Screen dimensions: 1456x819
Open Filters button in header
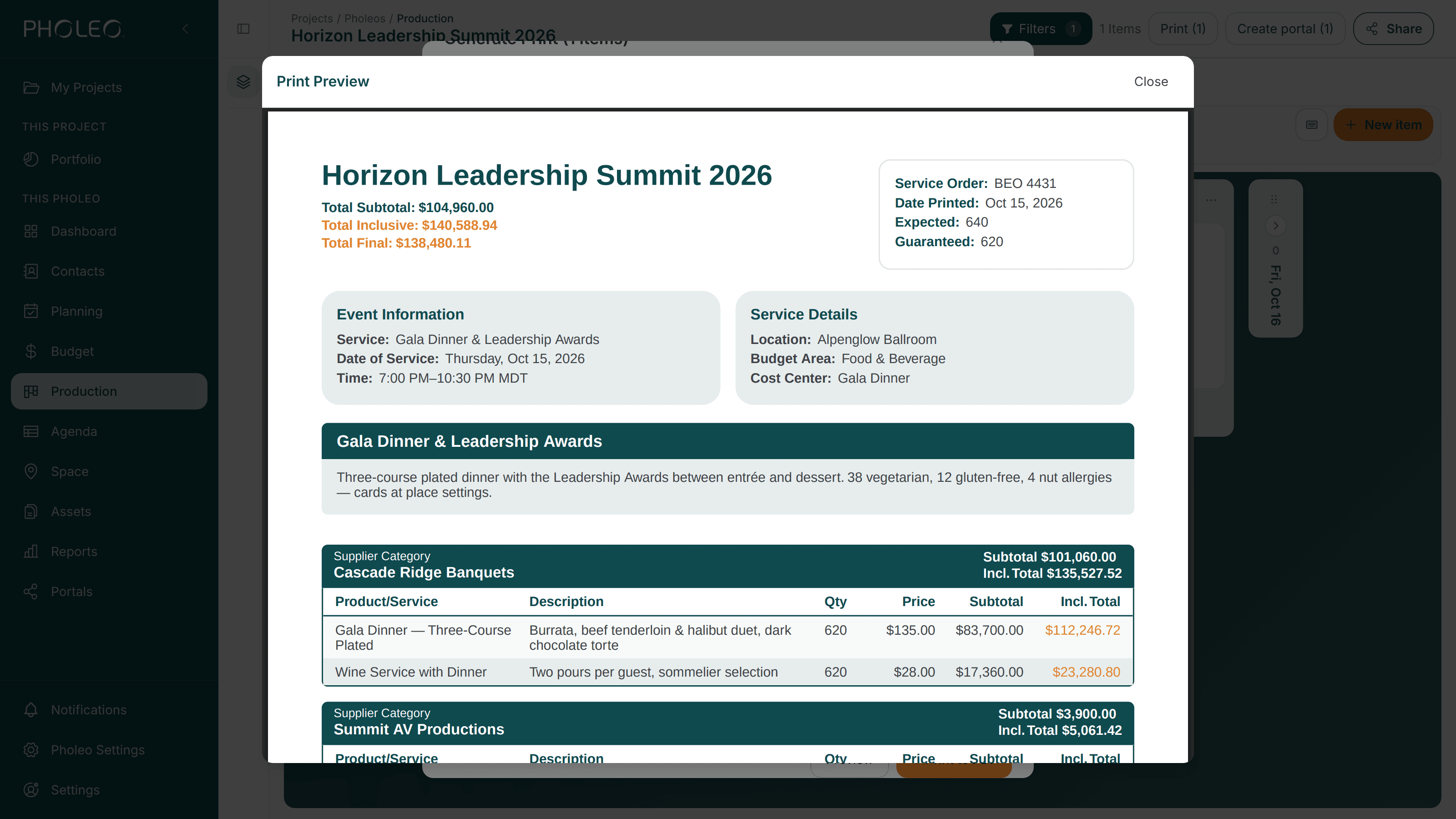pyautogui.click(x=1041, y=29)
